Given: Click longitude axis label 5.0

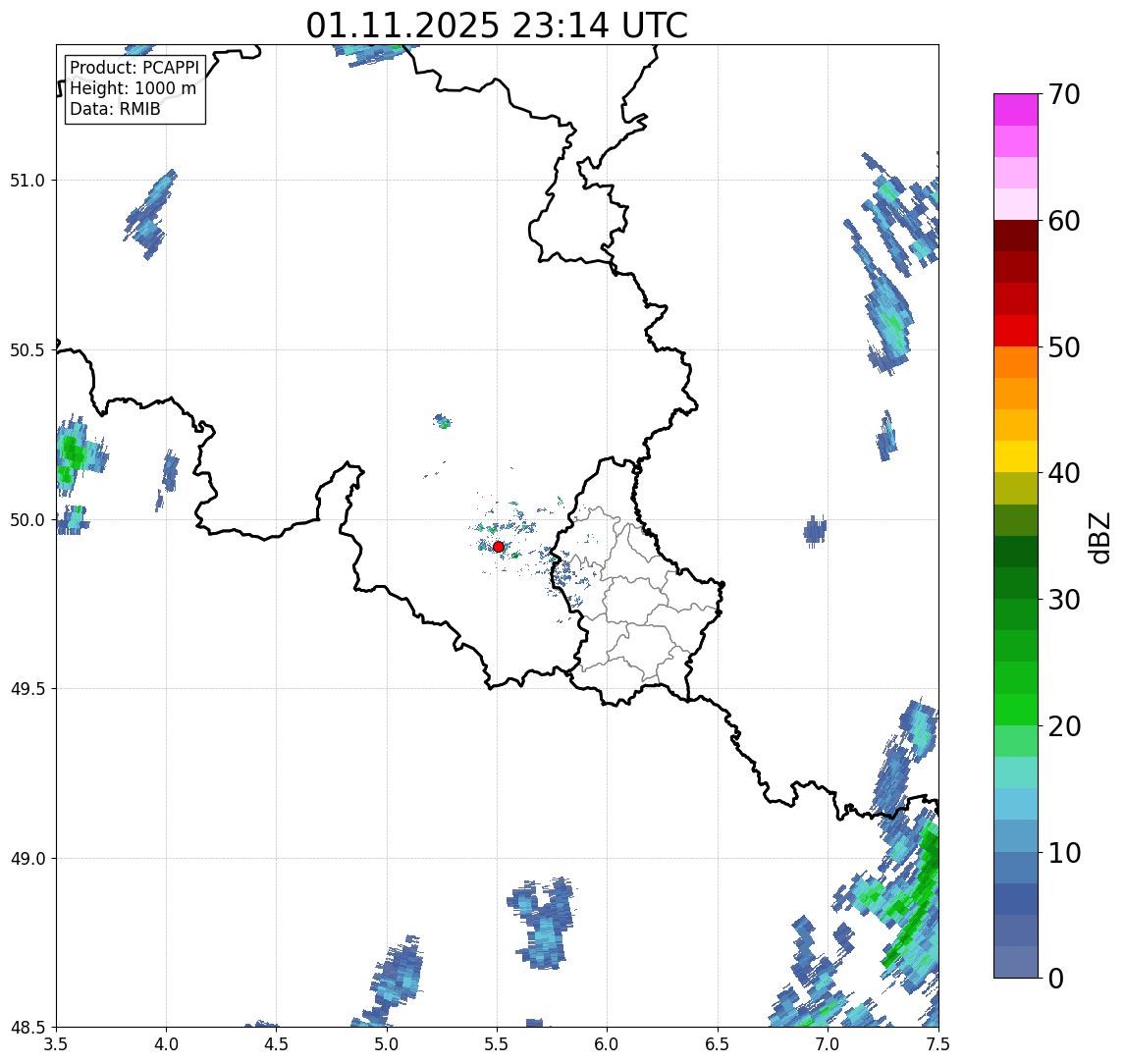Looking at the screenshot, I should point(387,1043).
